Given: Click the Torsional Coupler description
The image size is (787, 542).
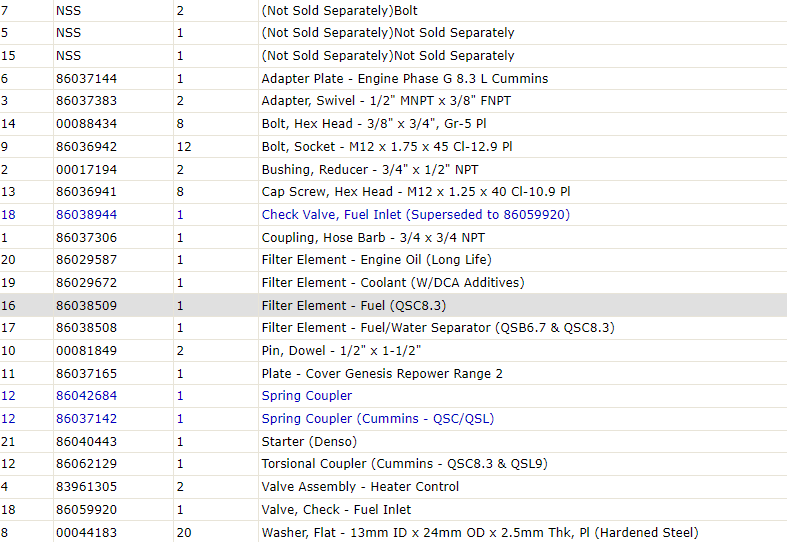Looking at the screenshot, I should [x=404, y=464].
